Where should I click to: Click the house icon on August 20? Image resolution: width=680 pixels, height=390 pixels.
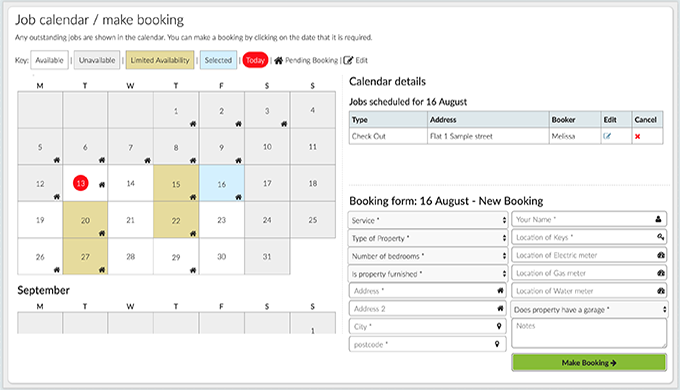tap(102, 233)
